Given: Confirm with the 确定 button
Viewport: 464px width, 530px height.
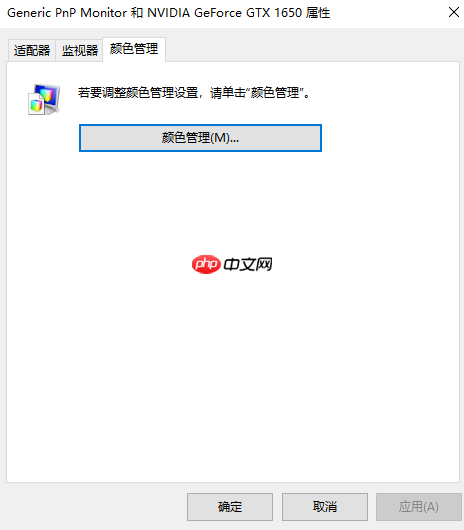Looking at the screenshot, I should [230, 506].
